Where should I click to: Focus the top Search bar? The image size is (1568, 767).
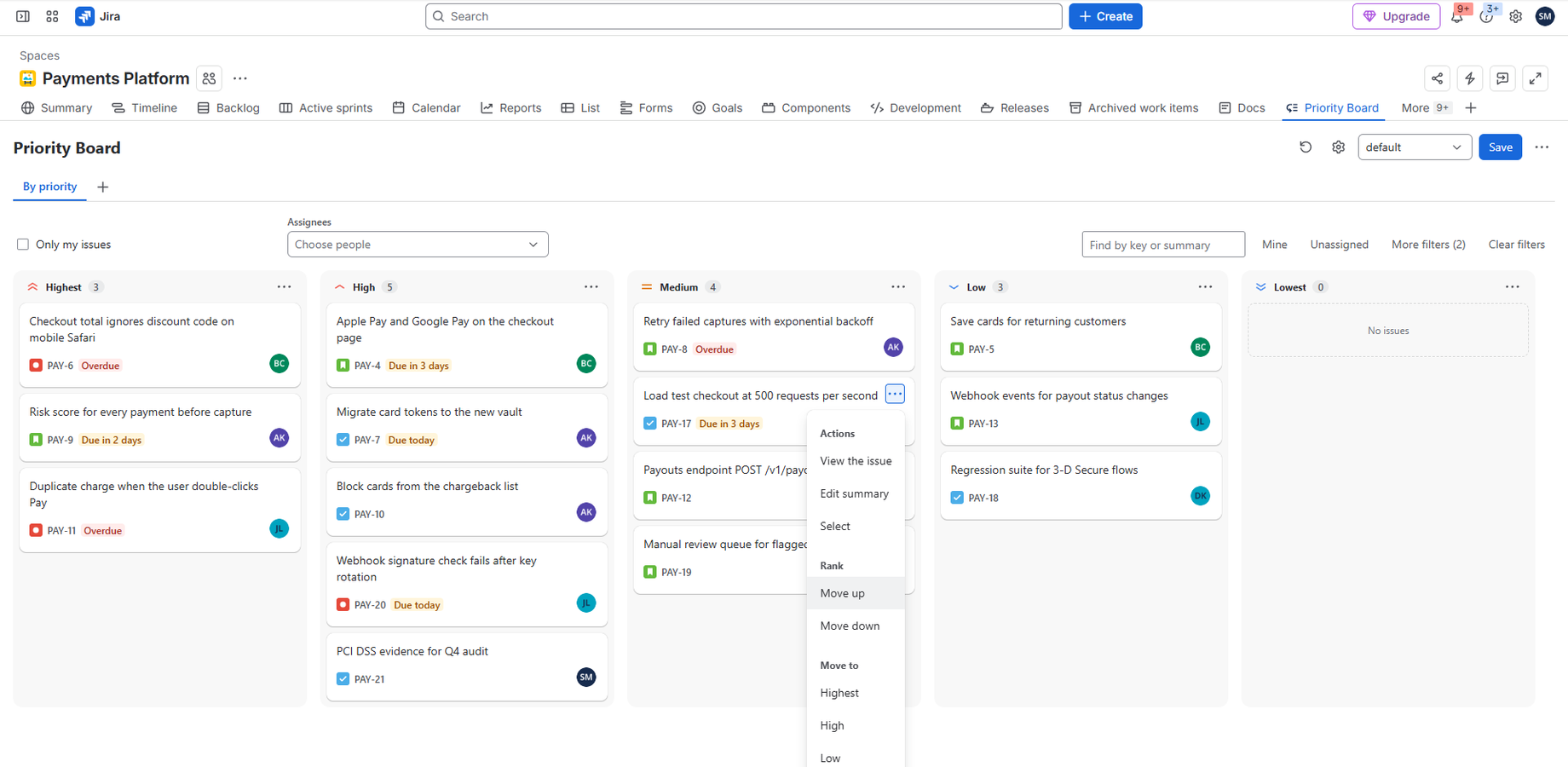(x=743, y=16)
